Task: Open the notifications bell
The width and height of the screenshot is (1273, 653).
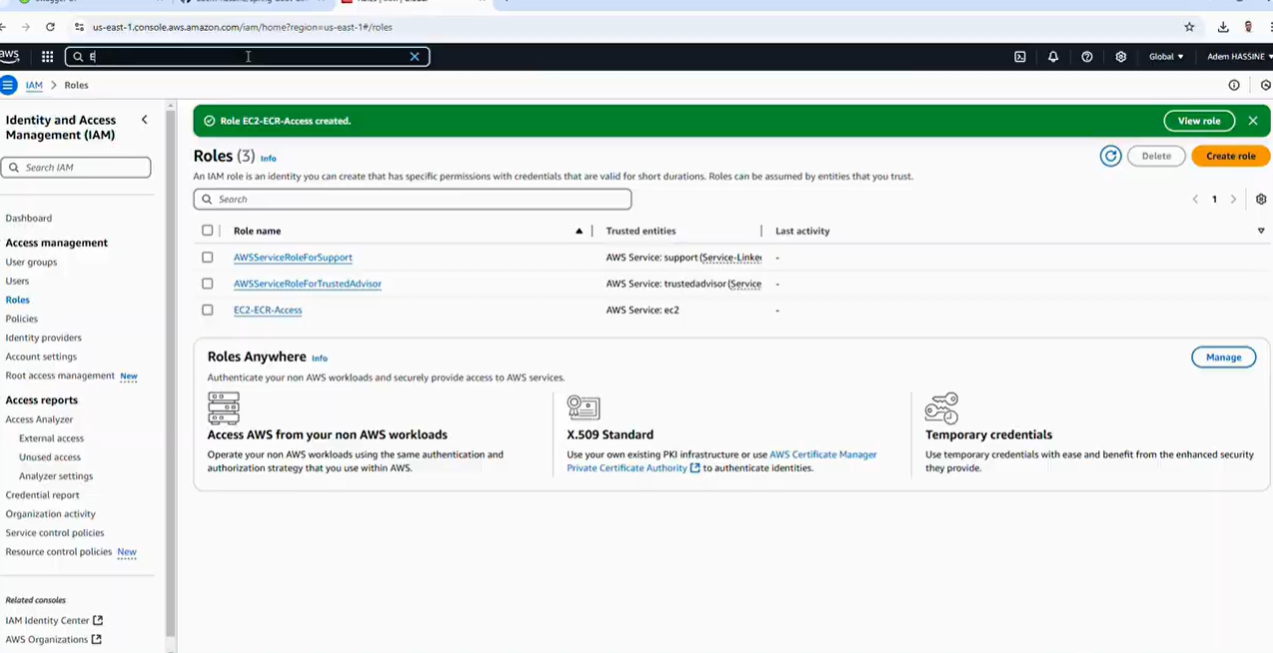Action: [1053, 57]
